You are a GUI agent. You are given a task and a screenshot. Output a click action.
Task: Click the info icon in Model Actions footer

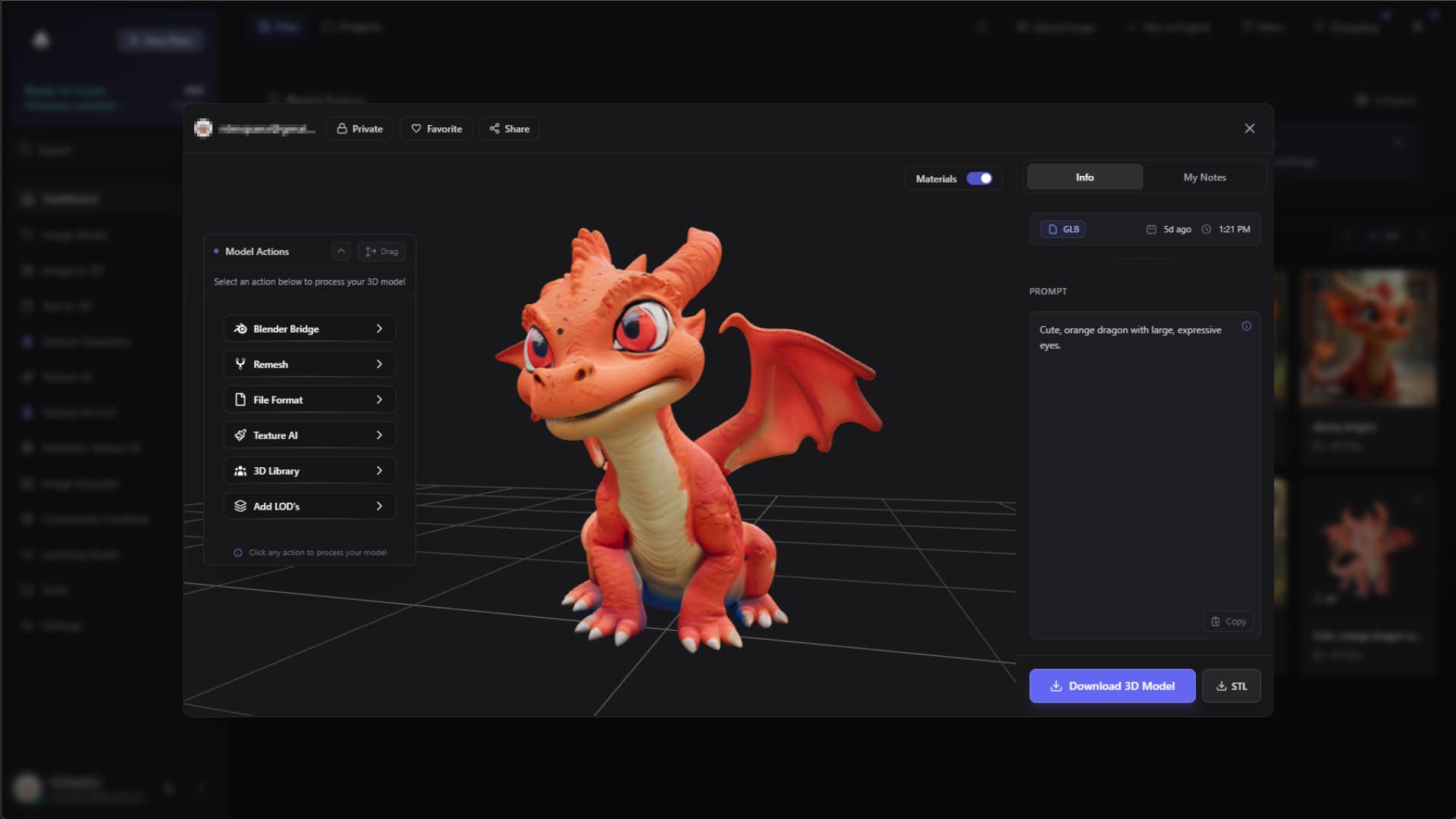(x=238, y=553)
